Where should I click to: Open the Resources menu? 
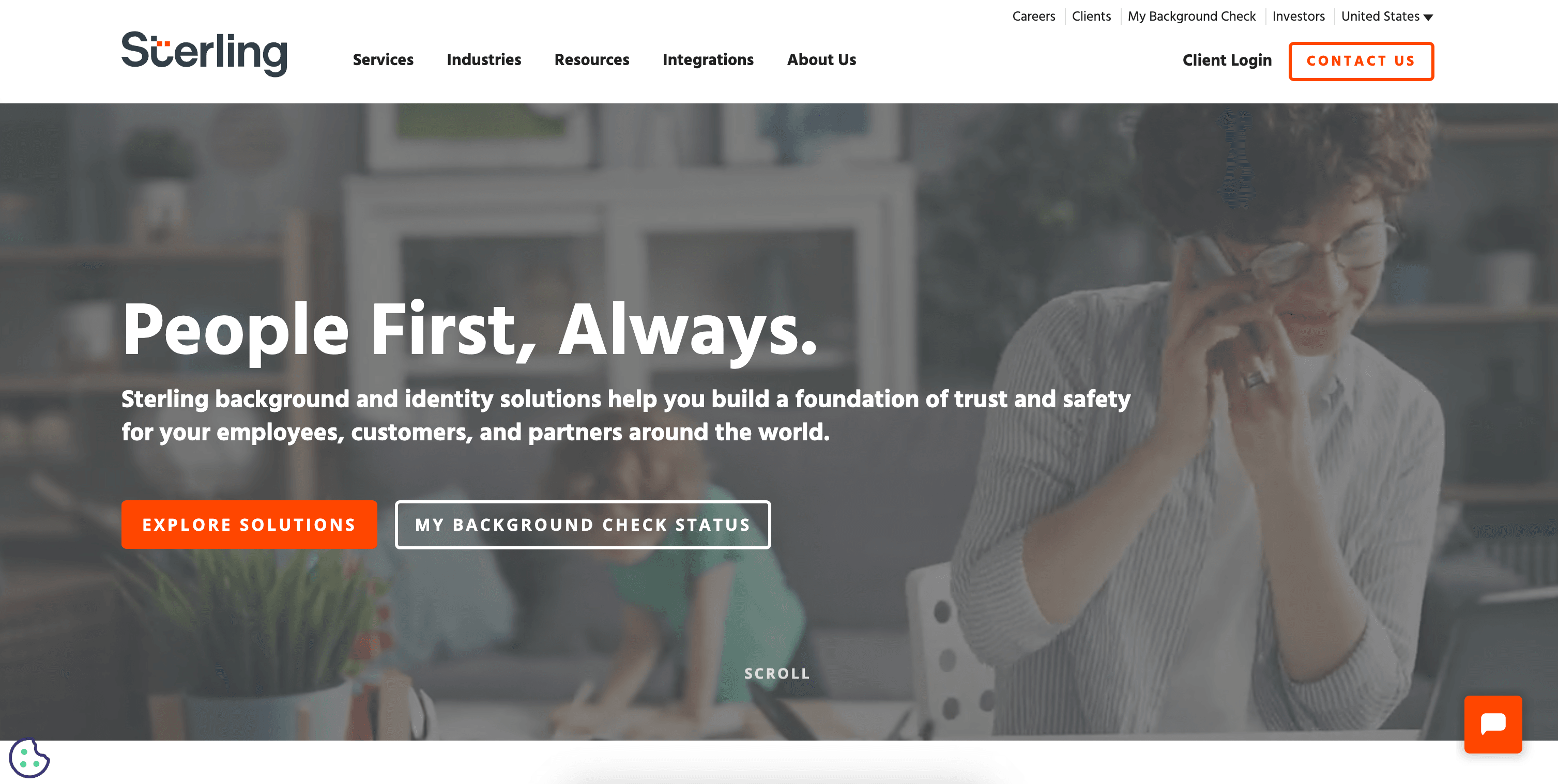click(591, 60)
